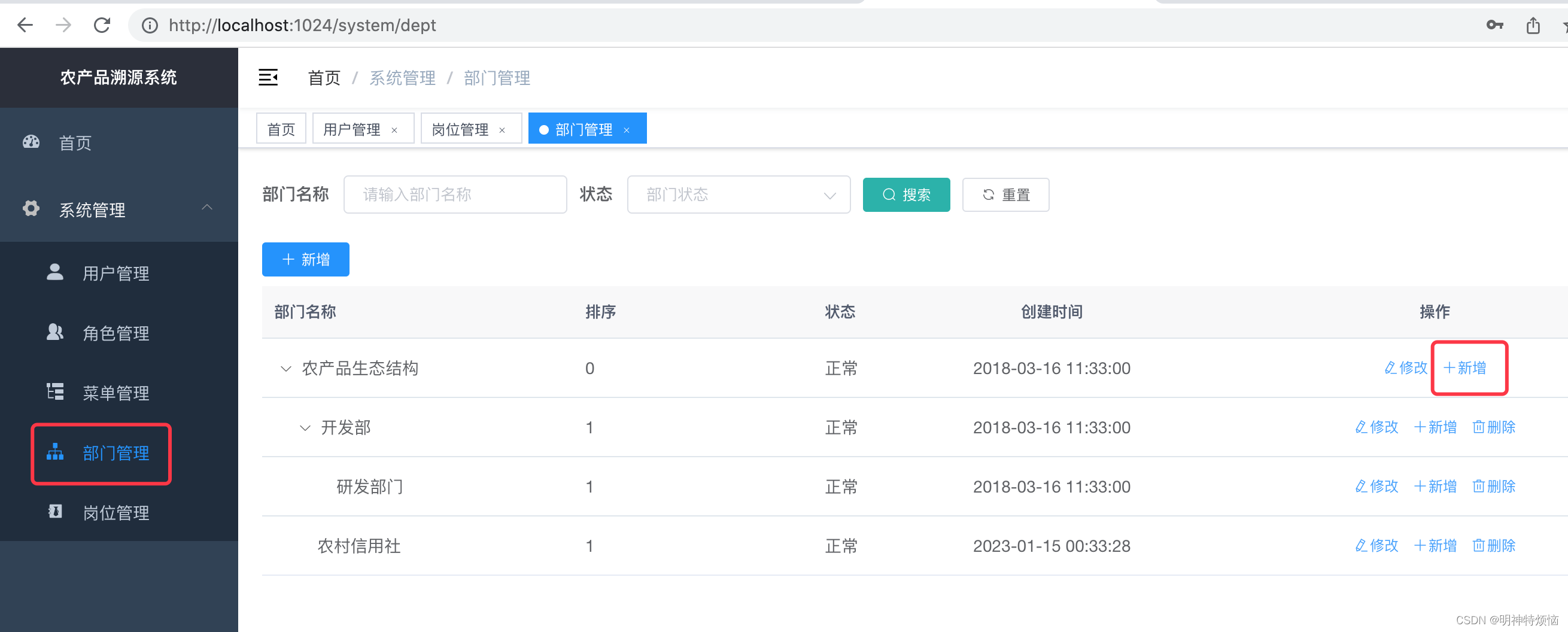
Task: Switch to the 首页 tab
Action: click(281, 129)
